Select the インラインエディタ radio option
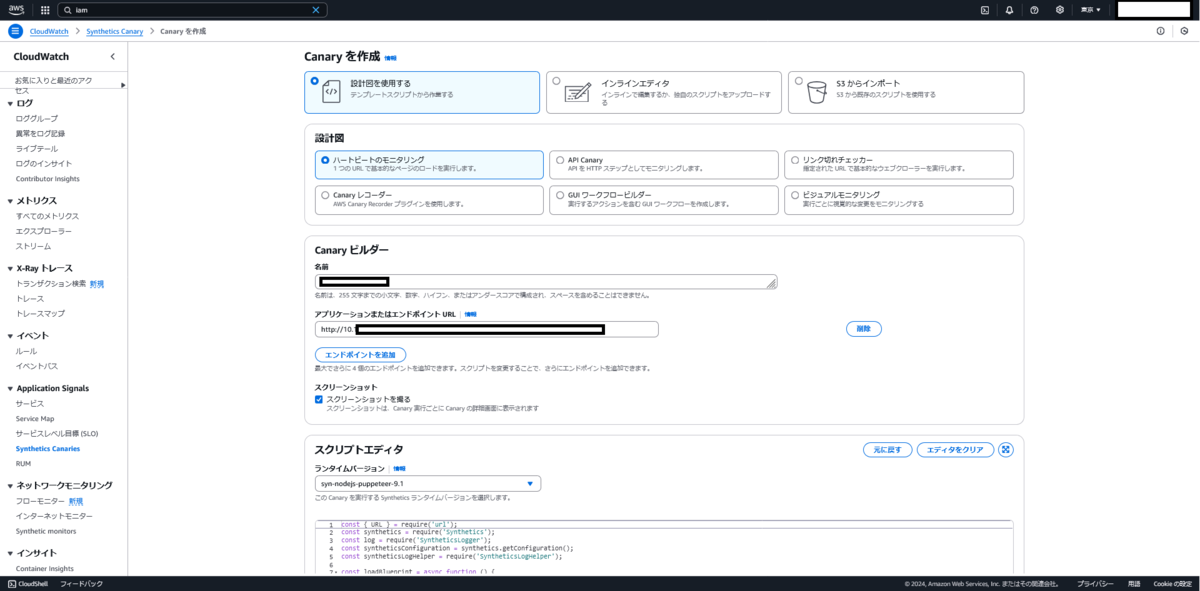 (x=556, y=81)
